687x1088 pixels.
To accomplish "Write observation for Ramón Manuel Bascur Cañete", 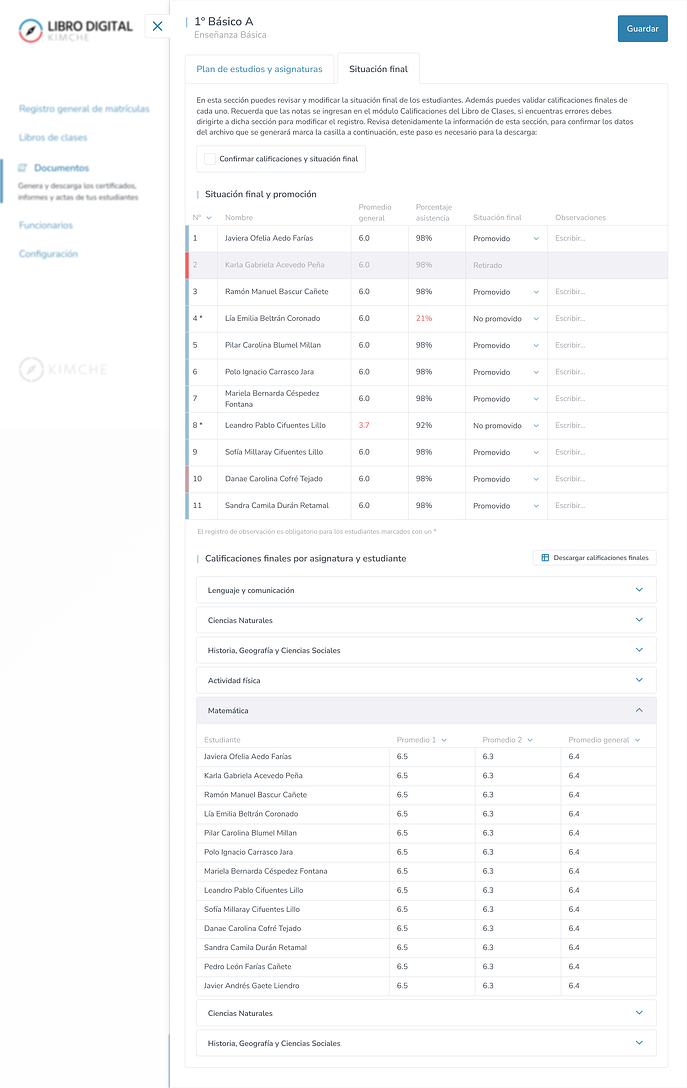I will 607,292.
